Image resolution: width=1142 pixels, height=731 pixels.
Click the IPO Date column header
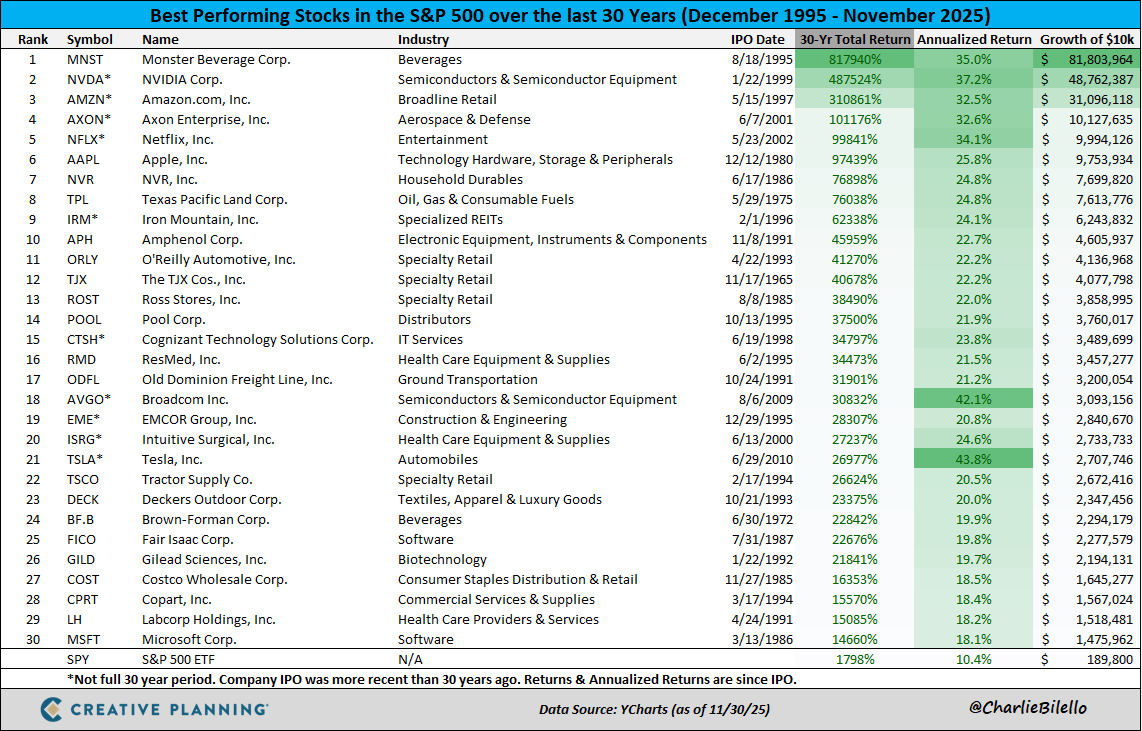pos(757,40)
